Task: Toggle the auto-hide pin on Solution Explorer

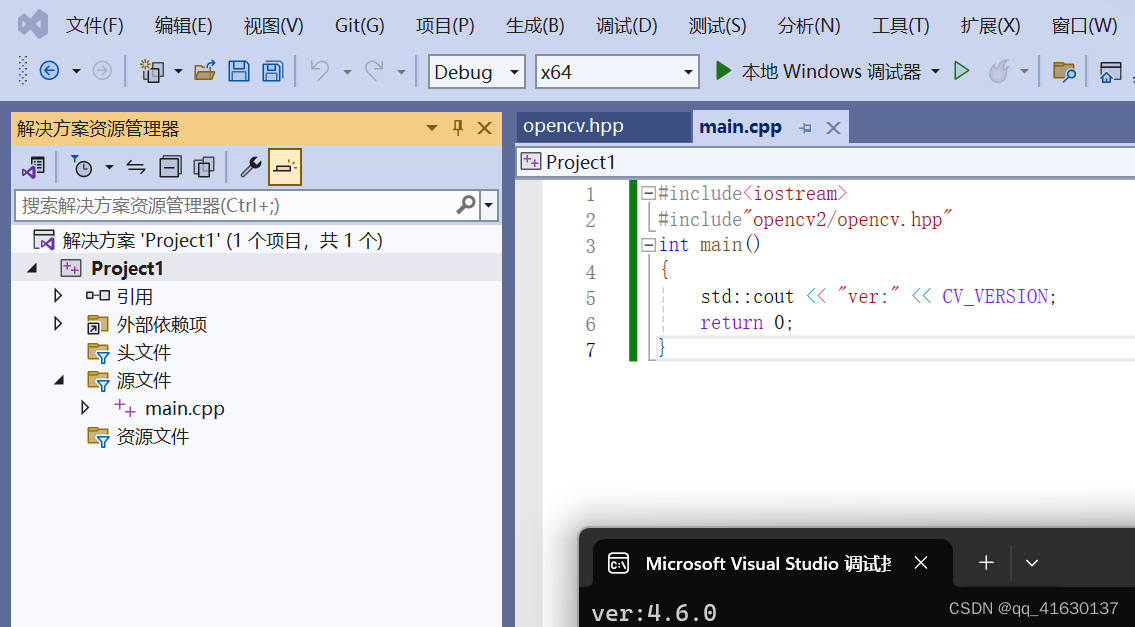Action: 457,128
